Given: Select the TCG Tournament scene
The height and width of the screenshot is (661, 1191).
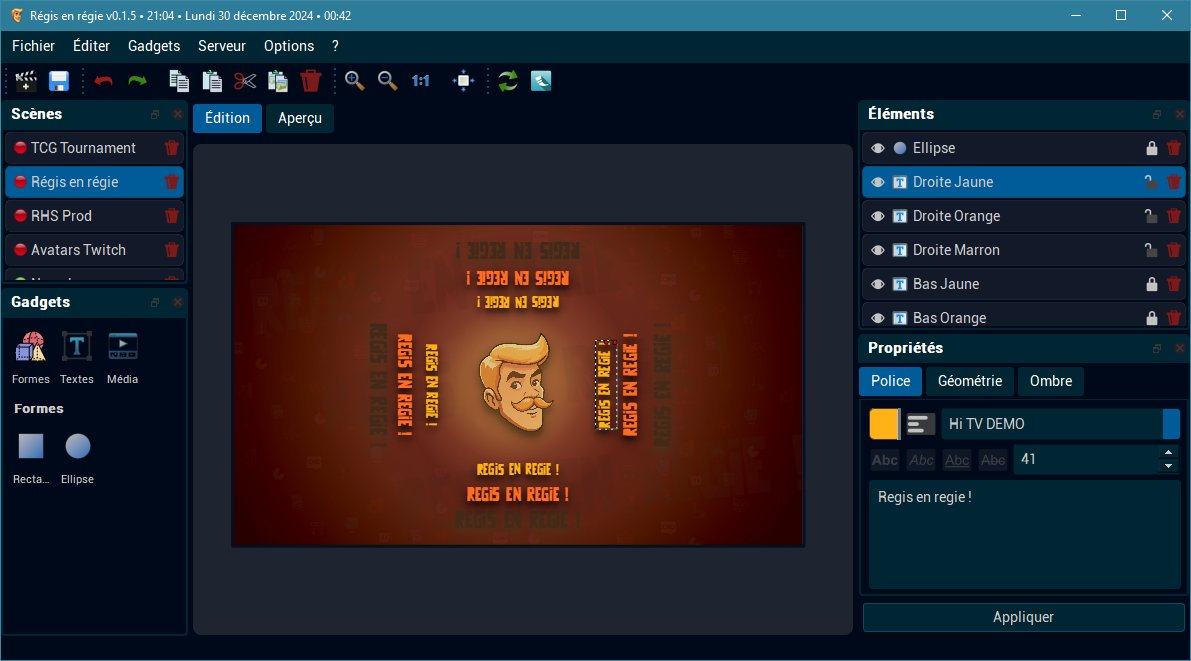Looking at the screenshot, I should 94,148.
